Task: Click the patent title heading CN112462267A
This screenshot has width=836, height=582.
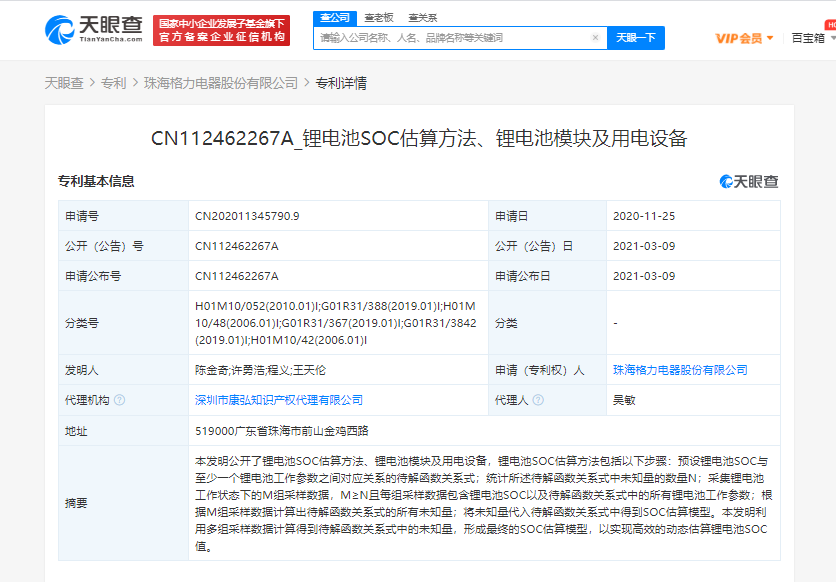Action: (x=418, y=138)
